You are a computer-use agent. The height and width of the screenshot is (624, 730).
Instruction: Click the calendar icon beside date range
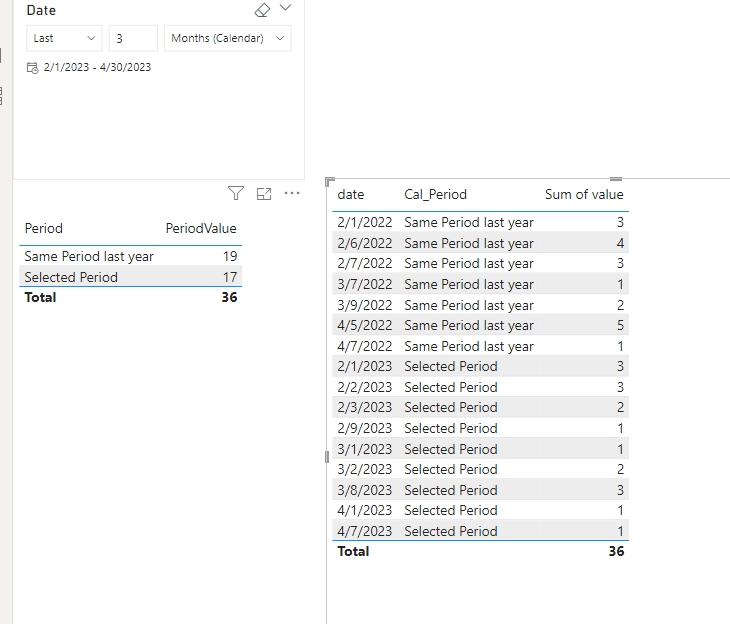coord(32,68)
